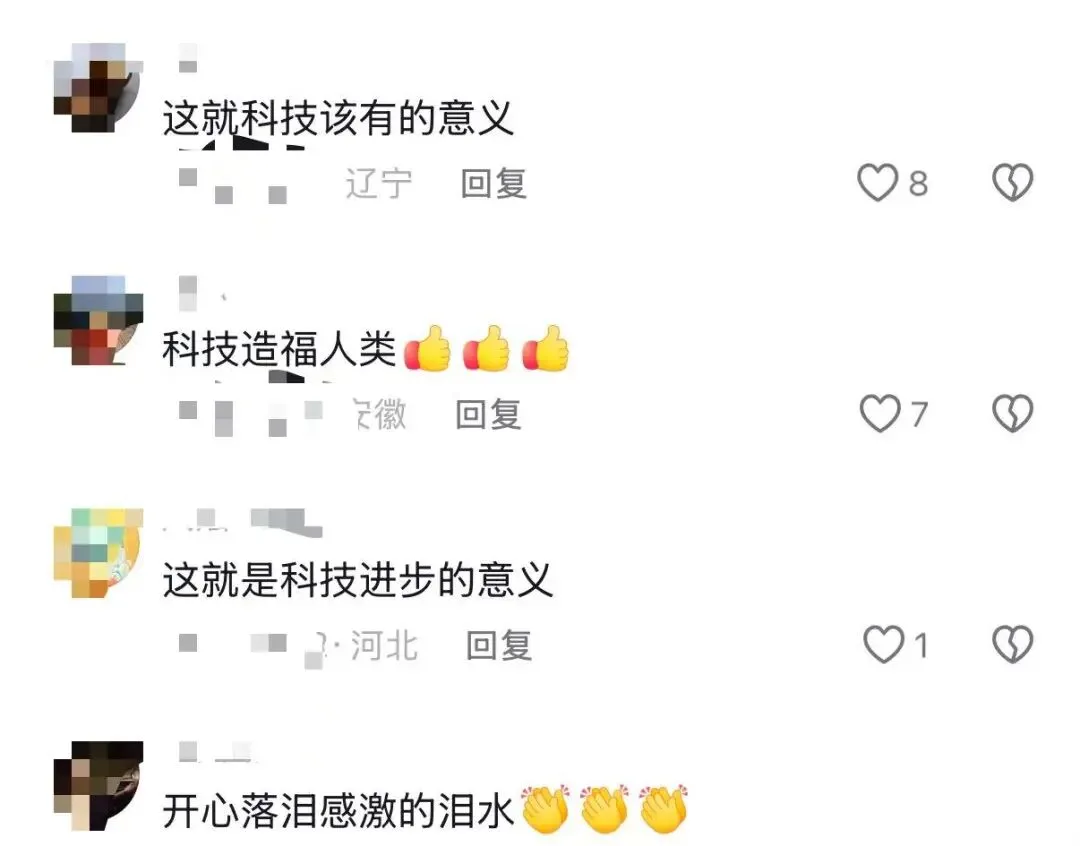This screenshot has width=1080, height=846.
Task: Like the 科技造福人类 comment
Action: coord(880,413)
